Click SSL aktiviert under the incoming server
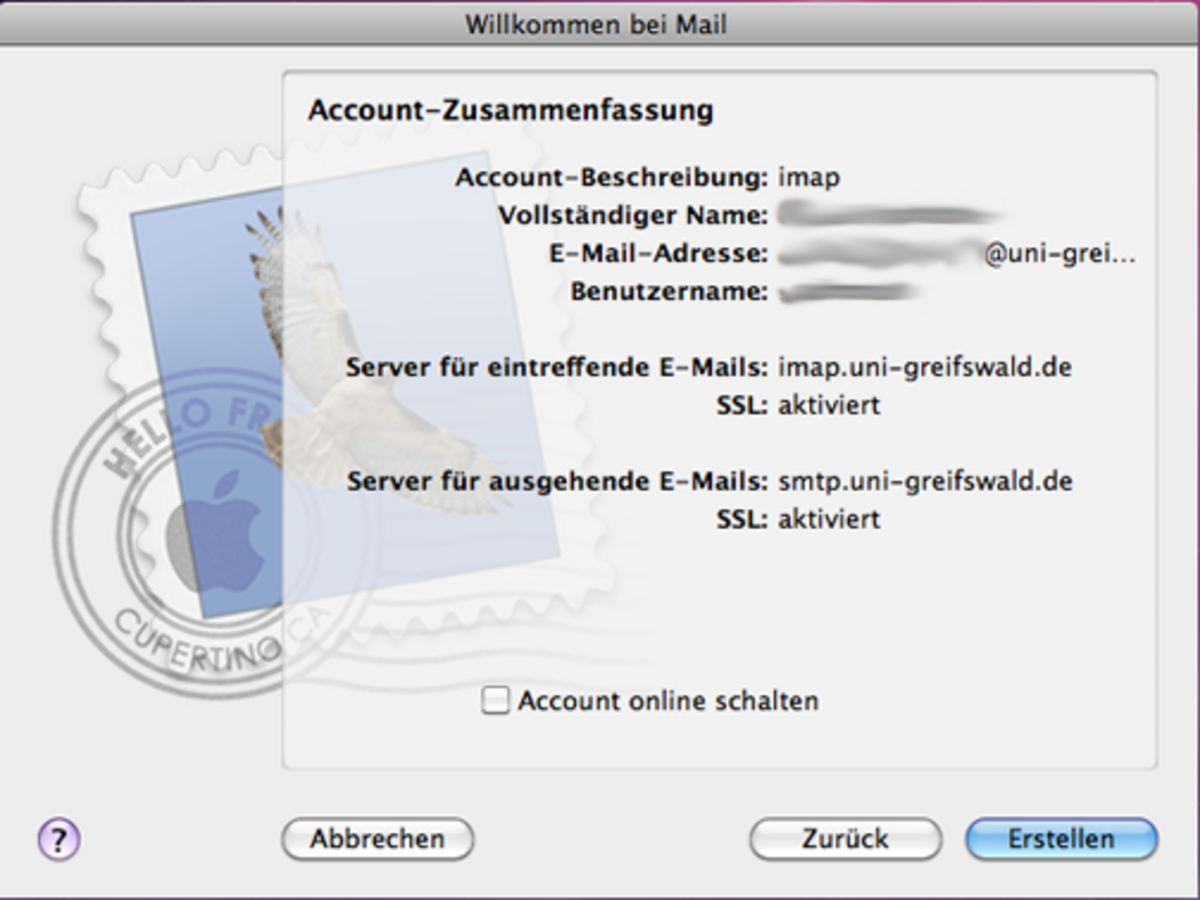 pos(829,405)
